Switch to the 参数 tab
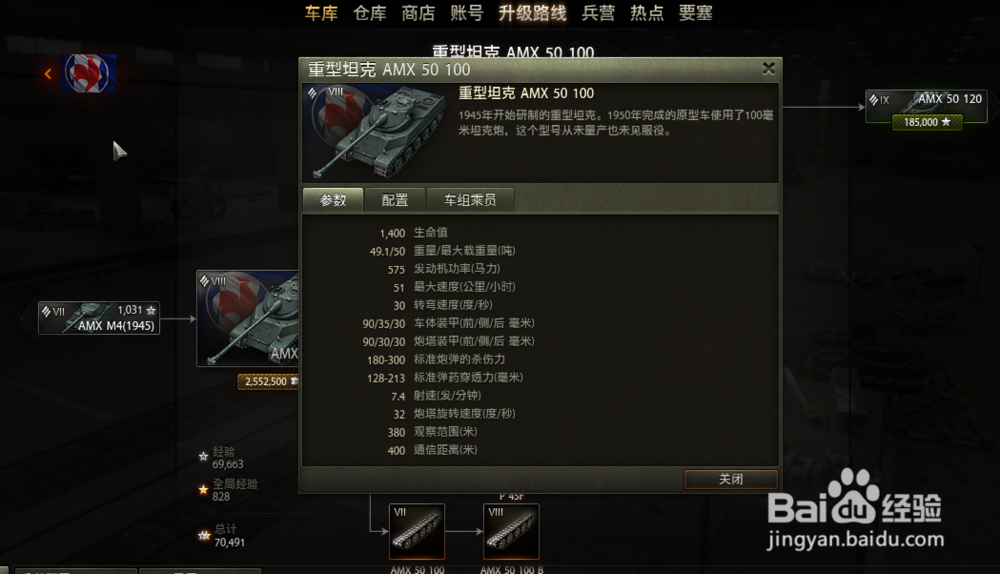The width and height of the screenshot is (1000, 574). pyautogui.click(x=333, y=200)
